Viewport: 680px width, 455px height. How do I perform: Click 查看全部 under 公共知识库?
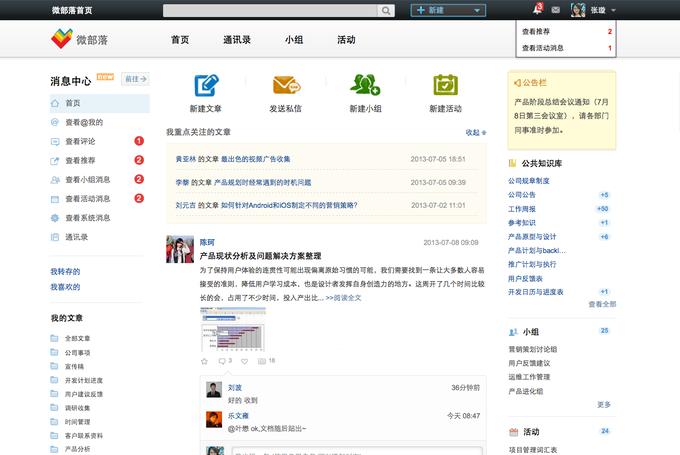(602, 304)
